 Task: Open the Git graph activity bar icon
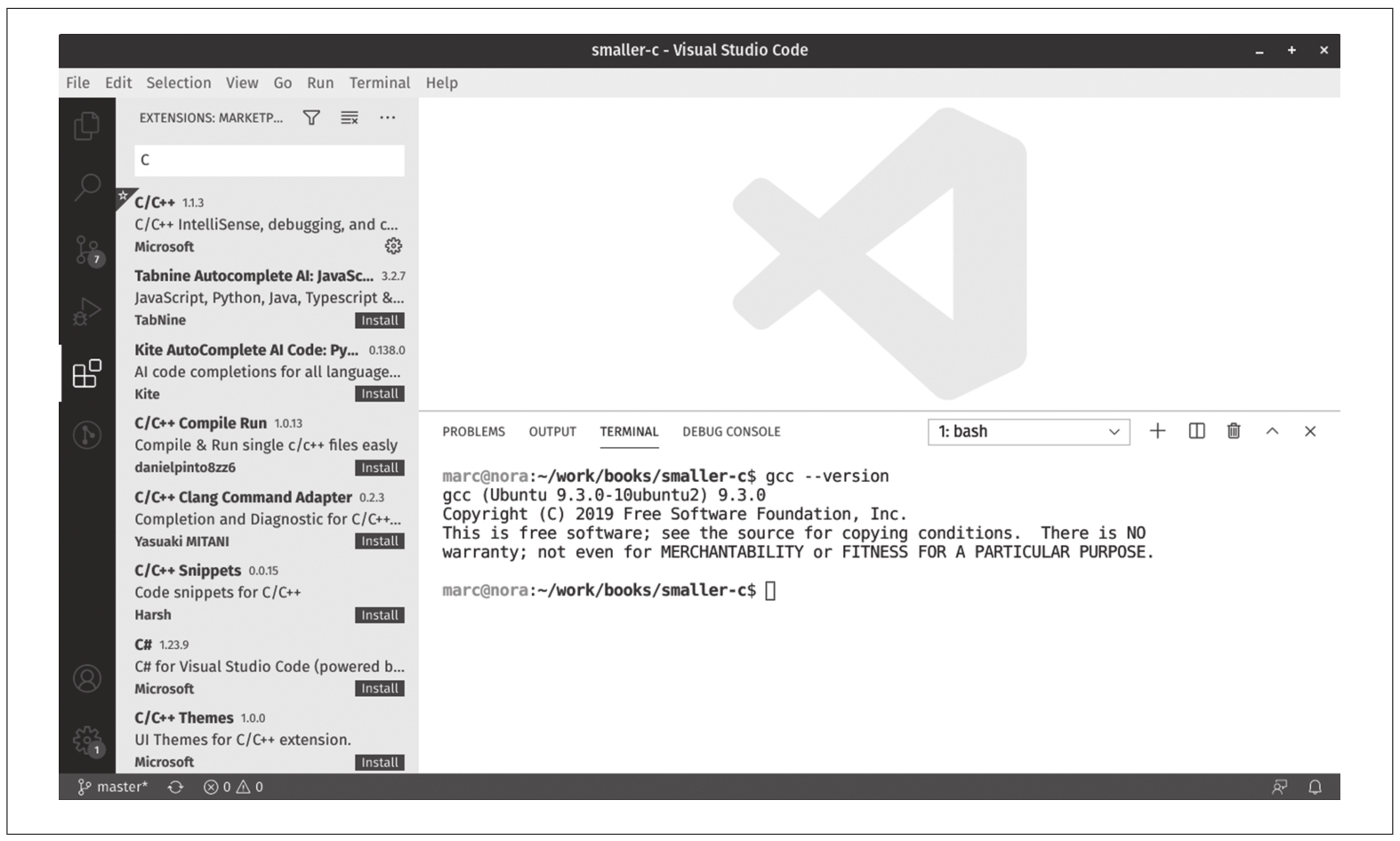pos(87,435)
